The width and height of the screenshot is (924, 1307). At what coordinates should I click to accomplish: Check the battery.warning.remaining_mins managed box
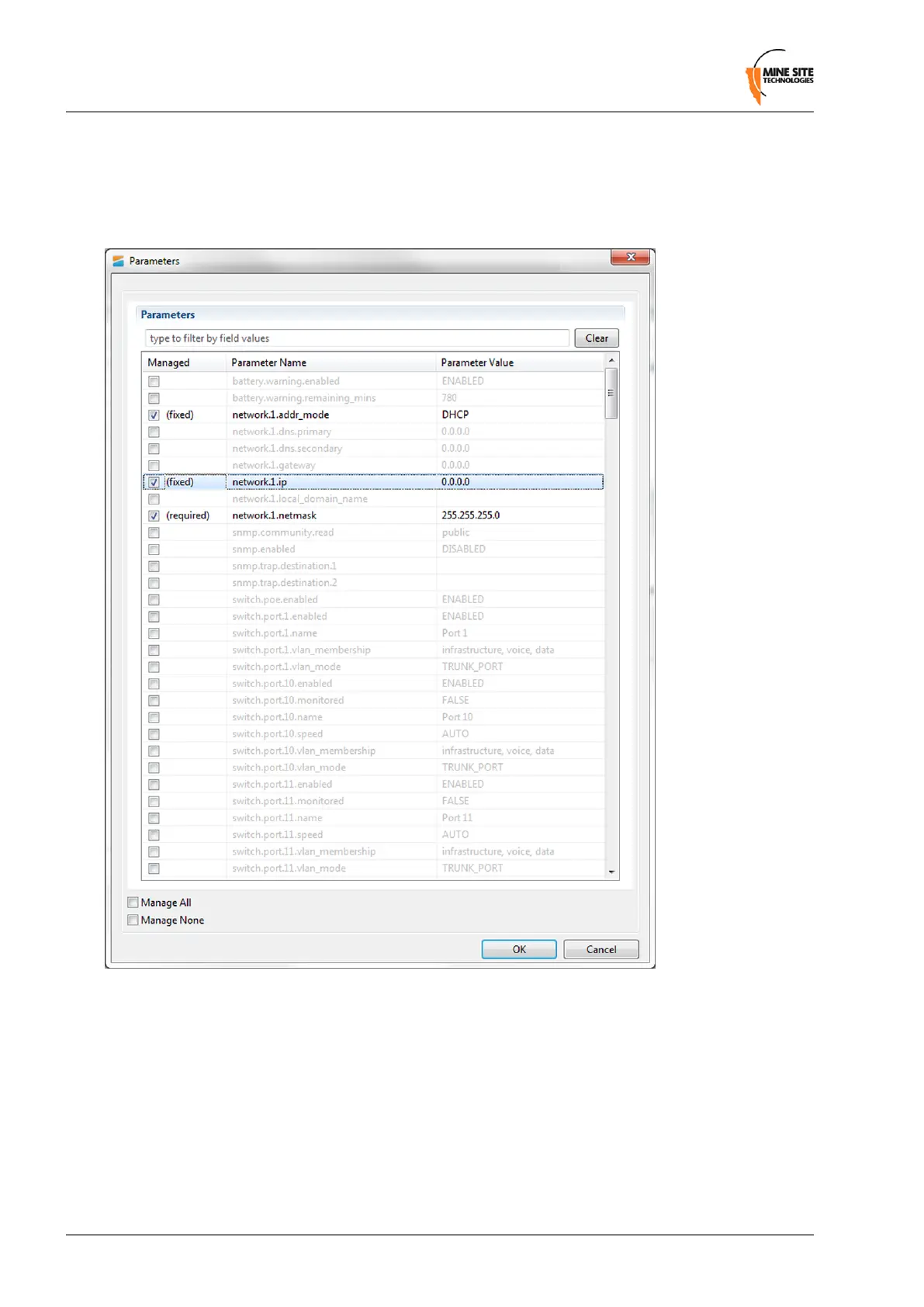coord(154,398)
